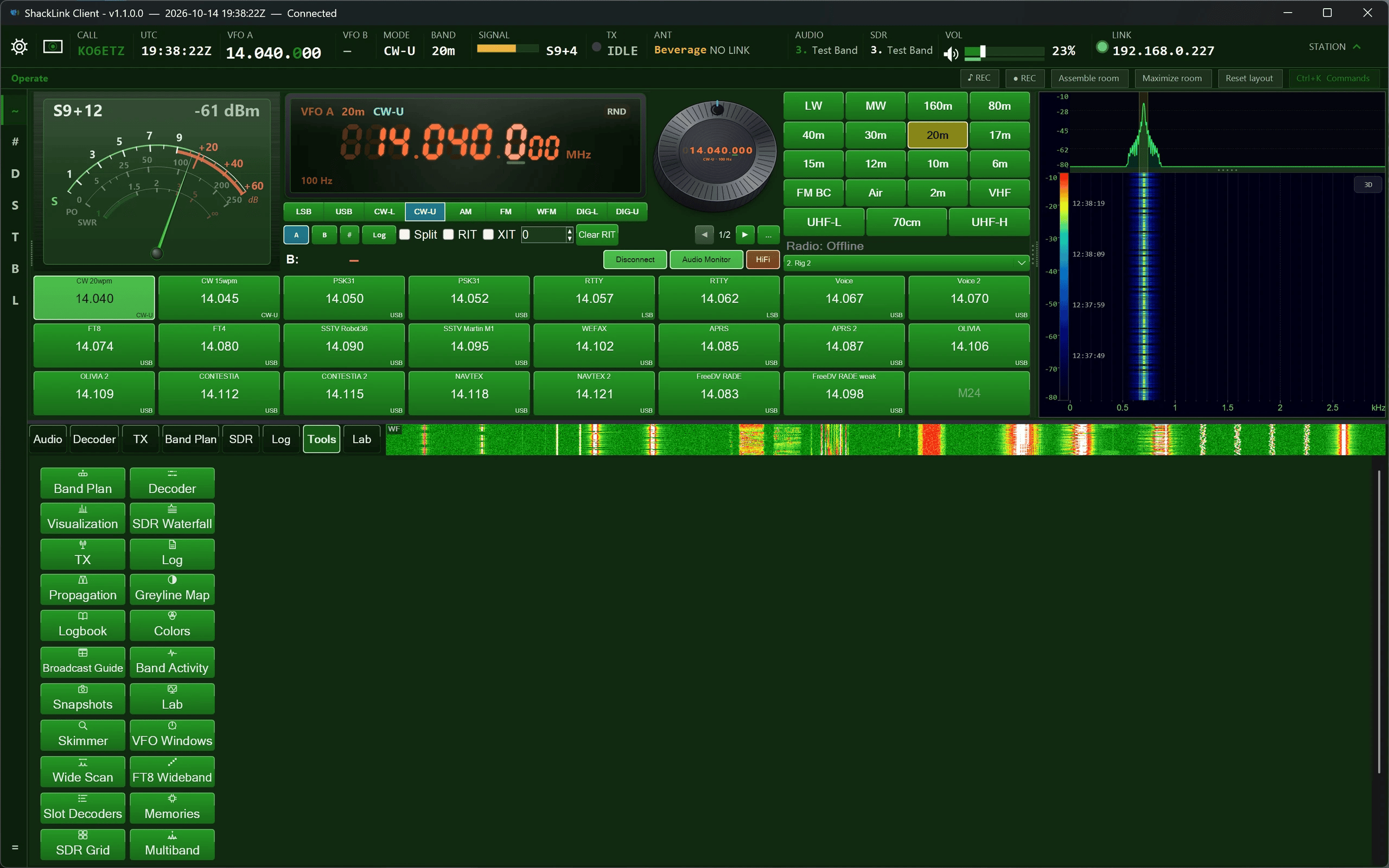The height and width of the screenshot is (868, 1389).
Task: Open the FT8 Wideband tool
Action: (172, 771)
